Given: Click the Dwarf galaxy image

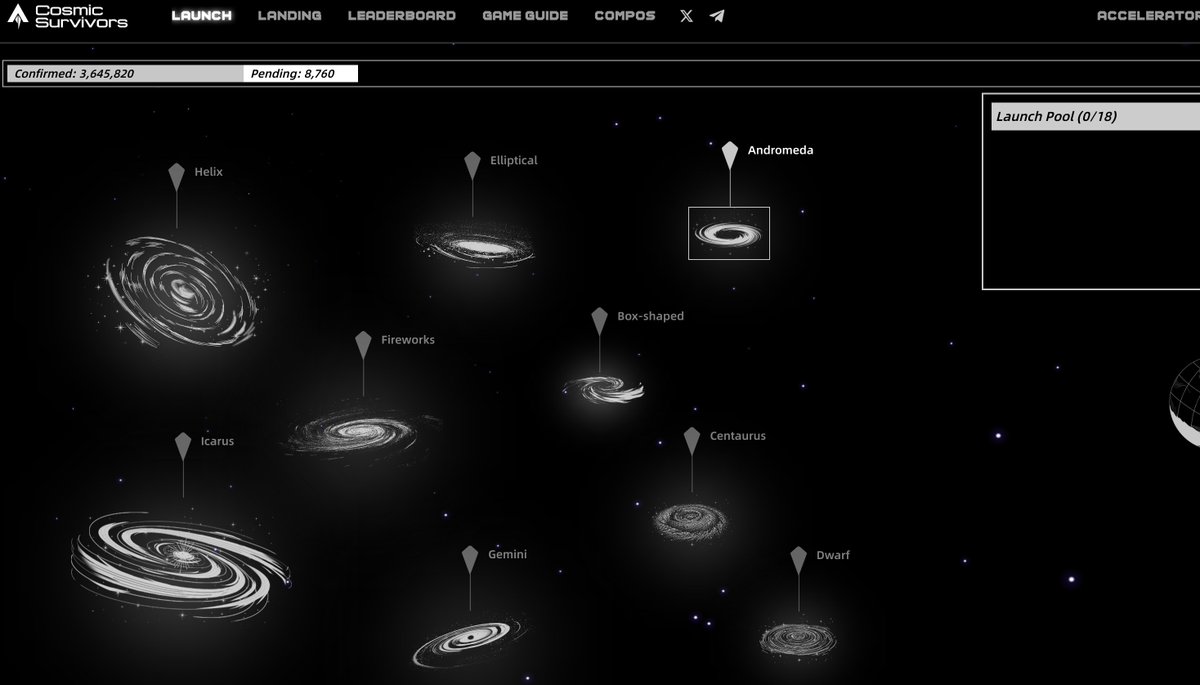Looking at the screenshot, I should click(x=797, y=637).
